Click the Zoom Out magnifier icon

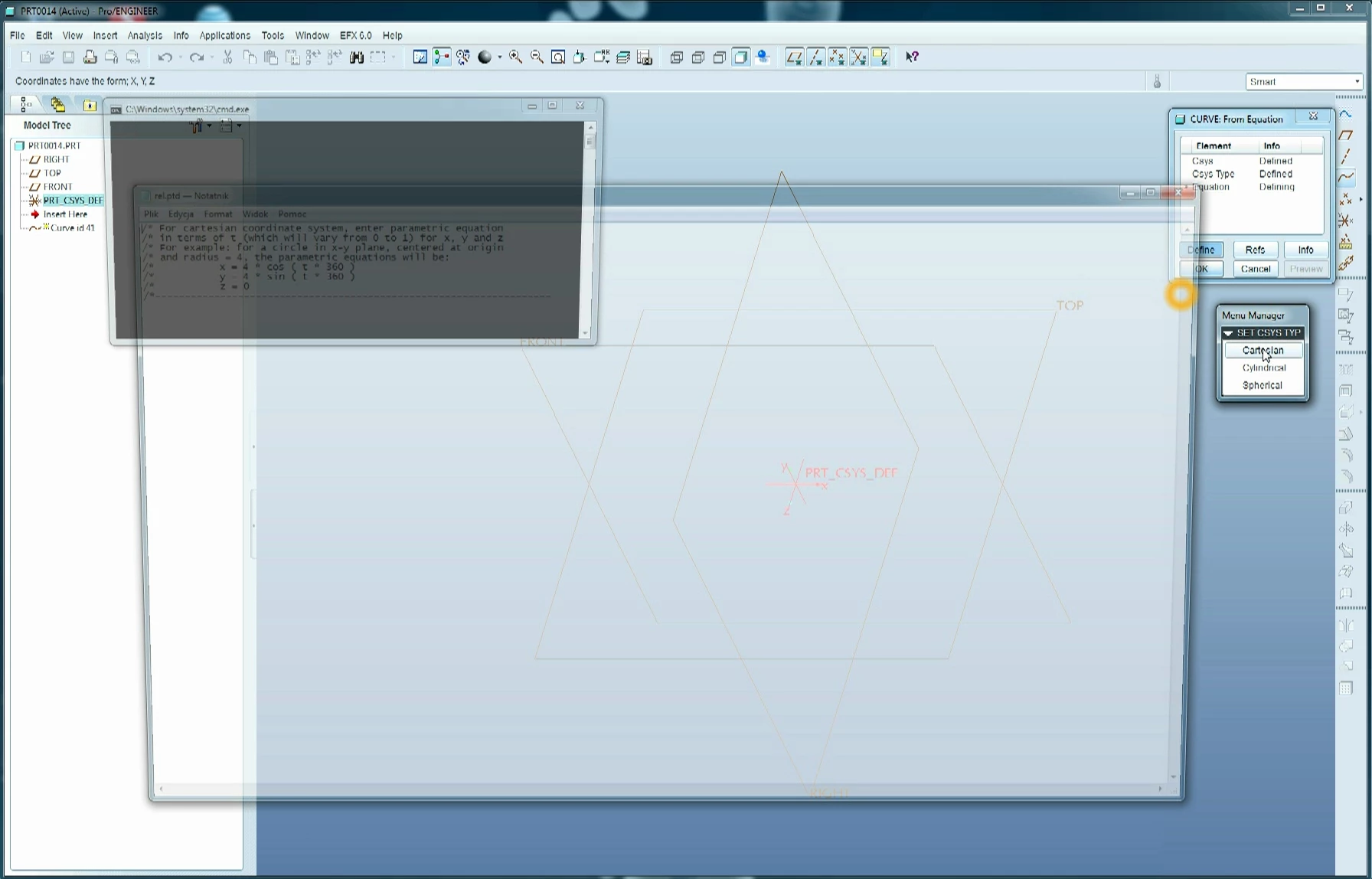[537, 57]
